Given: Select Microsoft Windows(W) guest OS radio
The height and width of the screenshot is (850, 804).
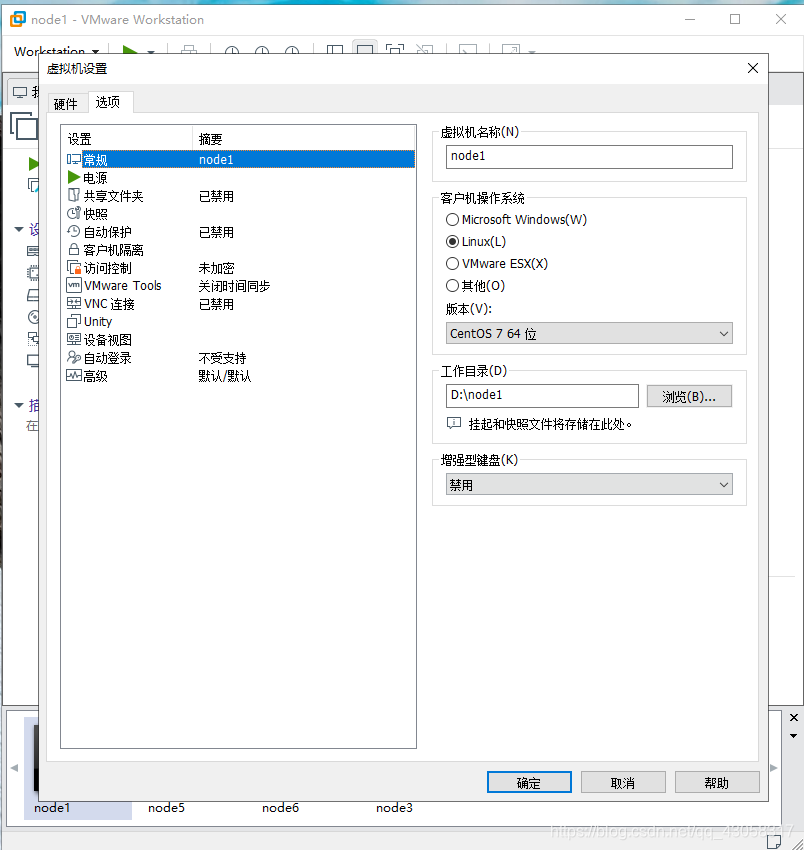Looking at the screenshot, I should click(x=452, y=220).
